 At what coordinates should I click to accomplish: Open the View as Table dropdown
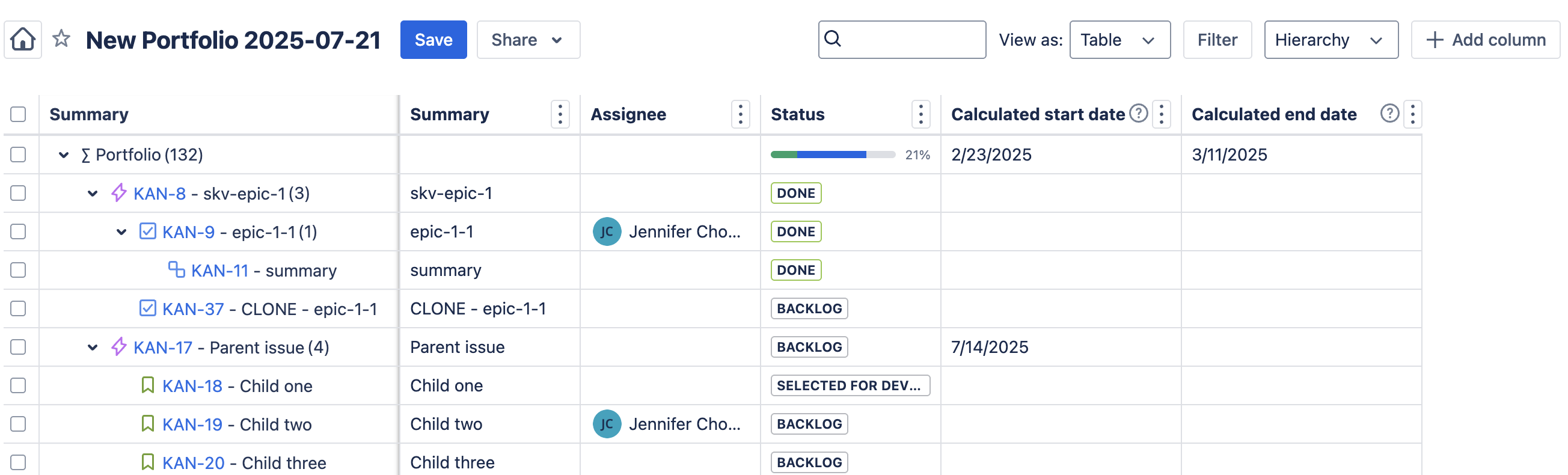(x=1119, y=40)
